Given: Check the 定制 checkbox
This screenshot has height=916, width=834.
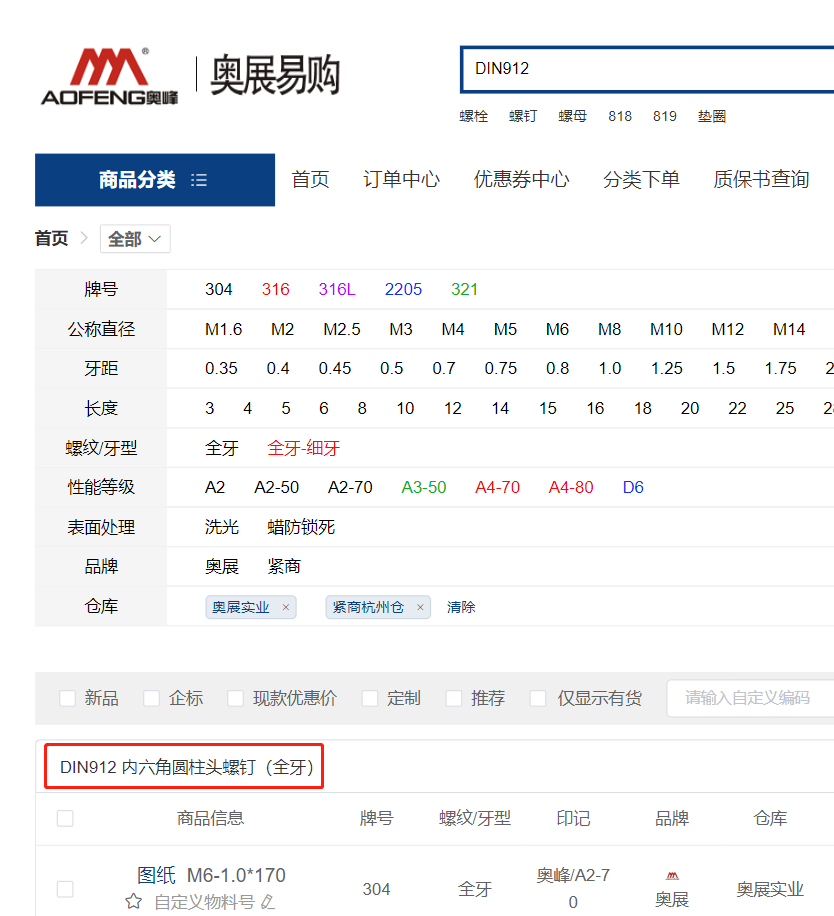Looking at the screenshot, I should coord(370,698).
